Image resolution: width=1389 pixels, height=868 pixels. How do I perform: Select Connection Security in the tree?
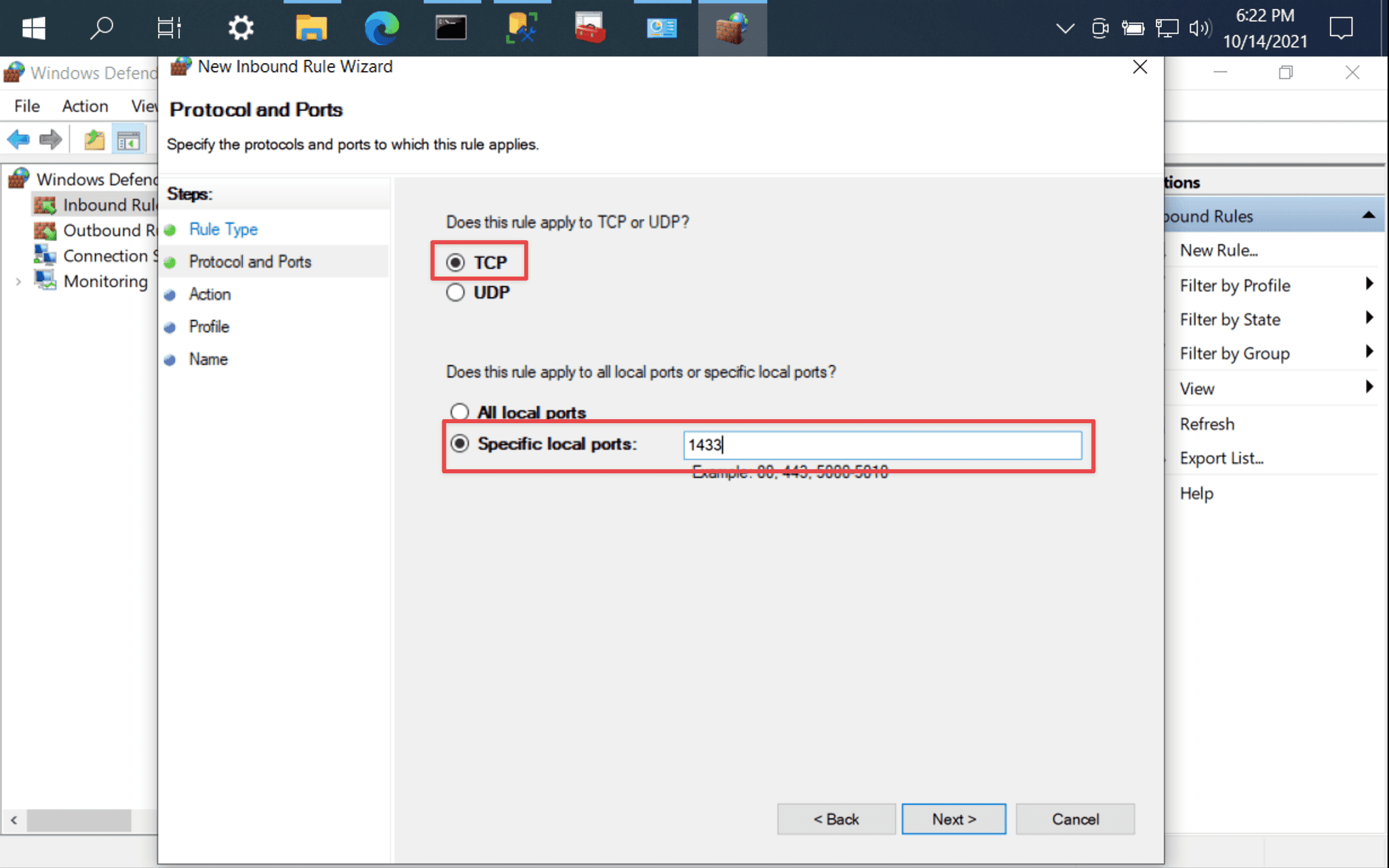point(95,256)
